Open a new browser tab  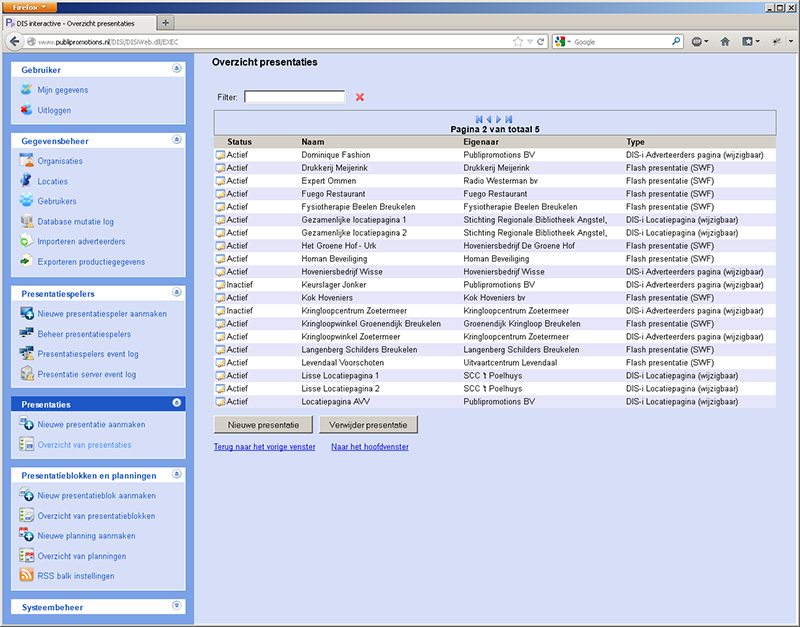[165, 23]
